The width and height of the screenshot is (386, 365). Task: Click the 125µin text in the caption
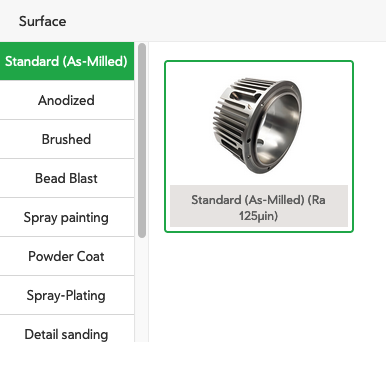point(258,216)
